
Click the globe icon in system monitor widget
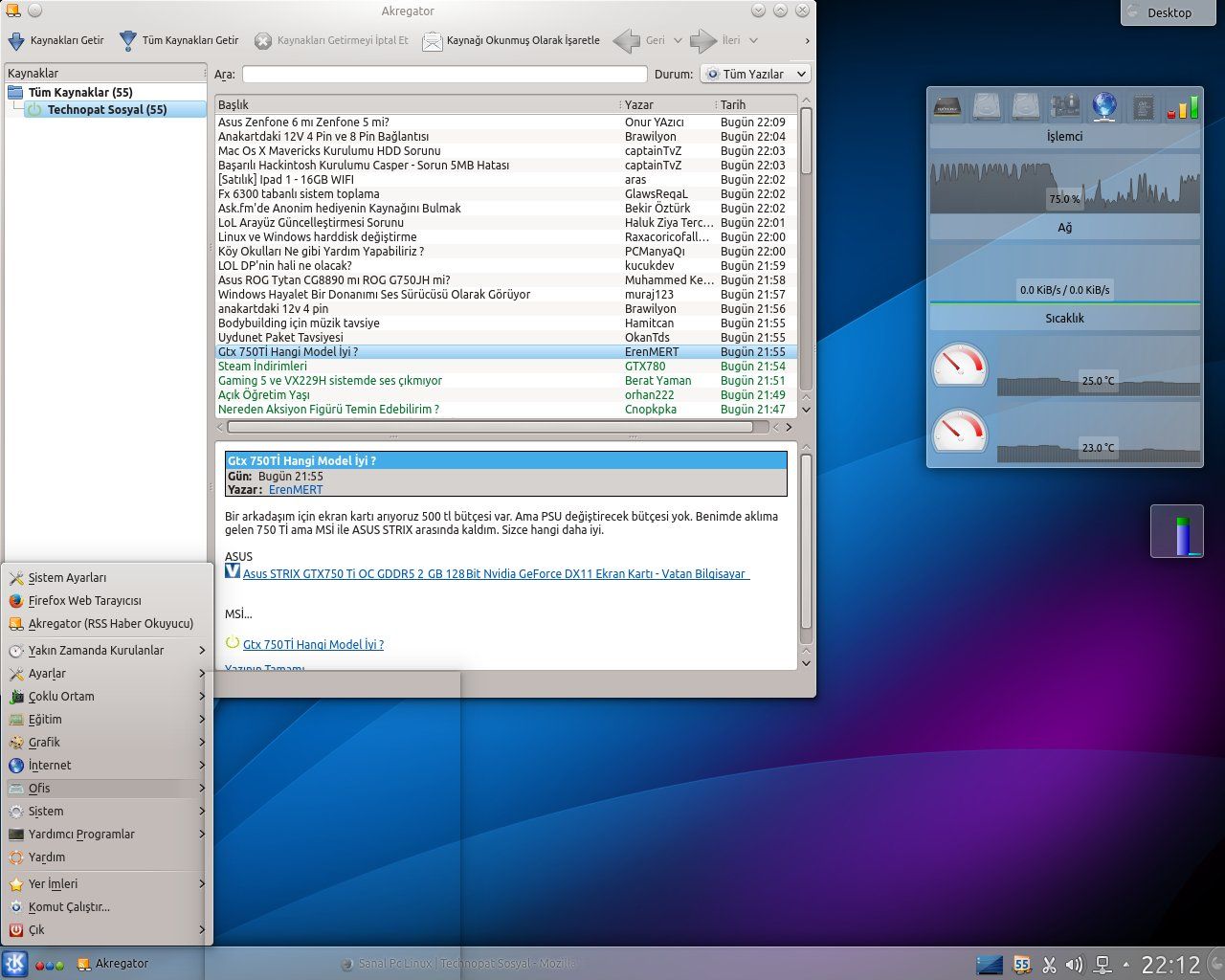click(x=1104, y=106)
